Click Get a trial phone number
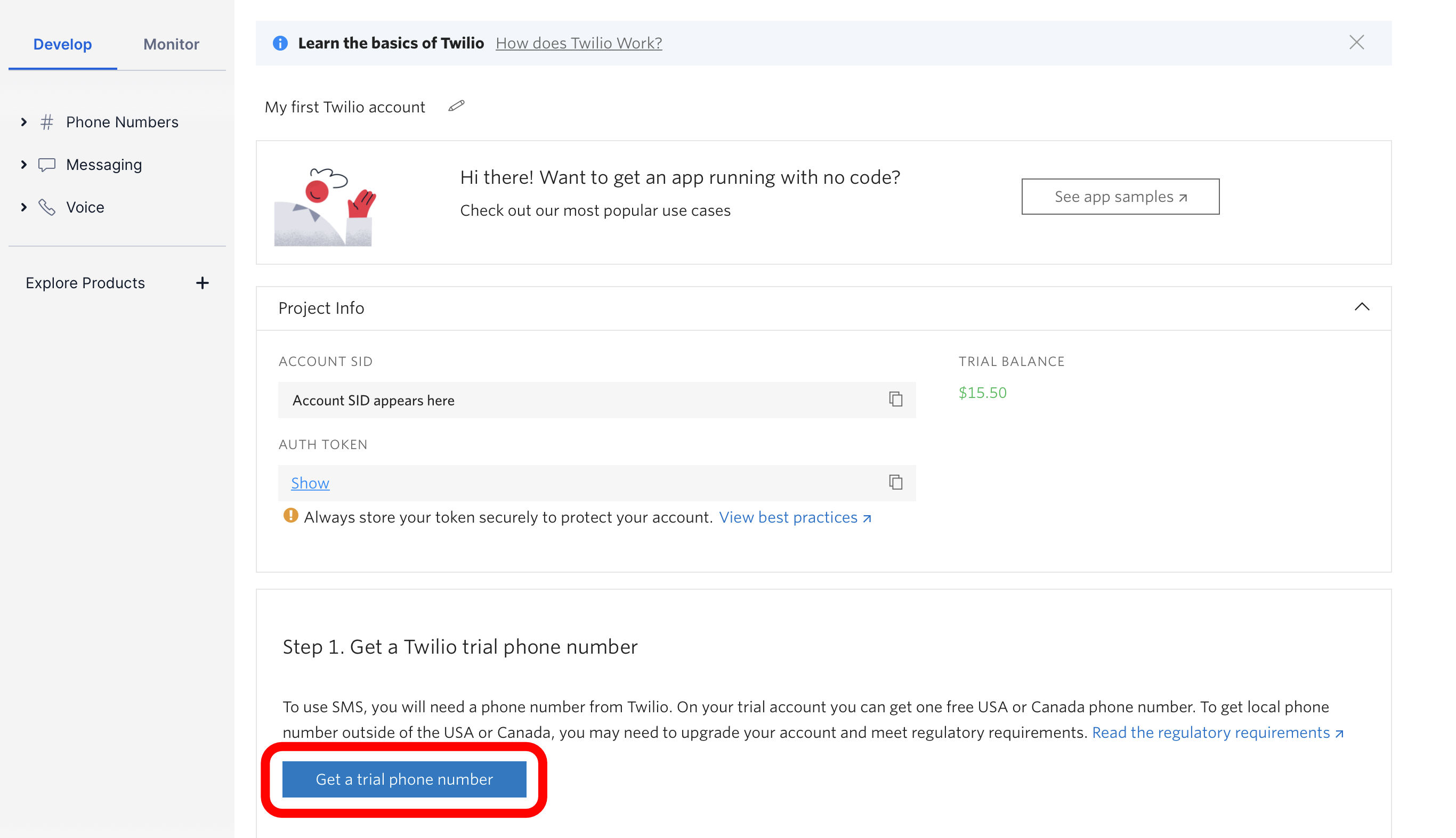 click(403, 779)
